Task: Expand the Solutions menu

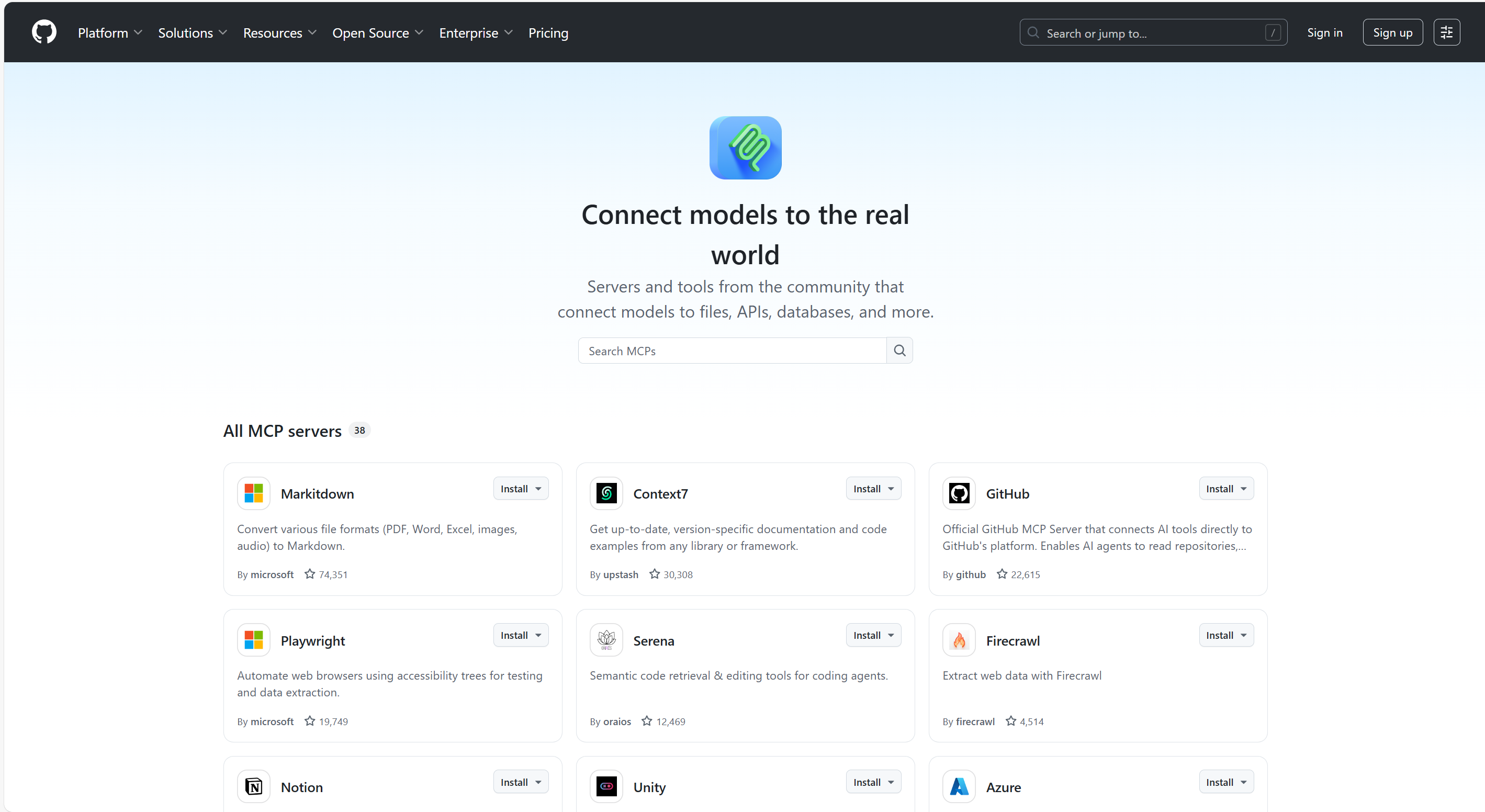Action: pos(193,33)
